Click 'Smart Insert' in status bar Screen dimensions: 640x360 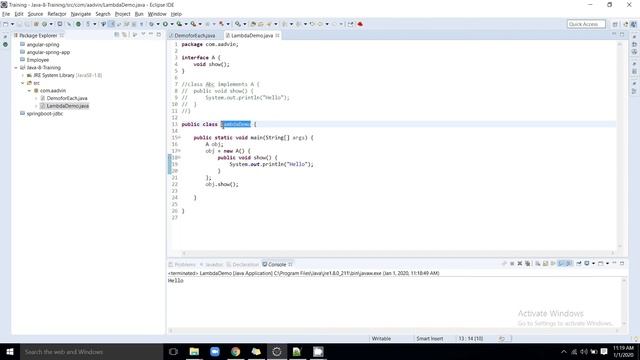(429, 338)
